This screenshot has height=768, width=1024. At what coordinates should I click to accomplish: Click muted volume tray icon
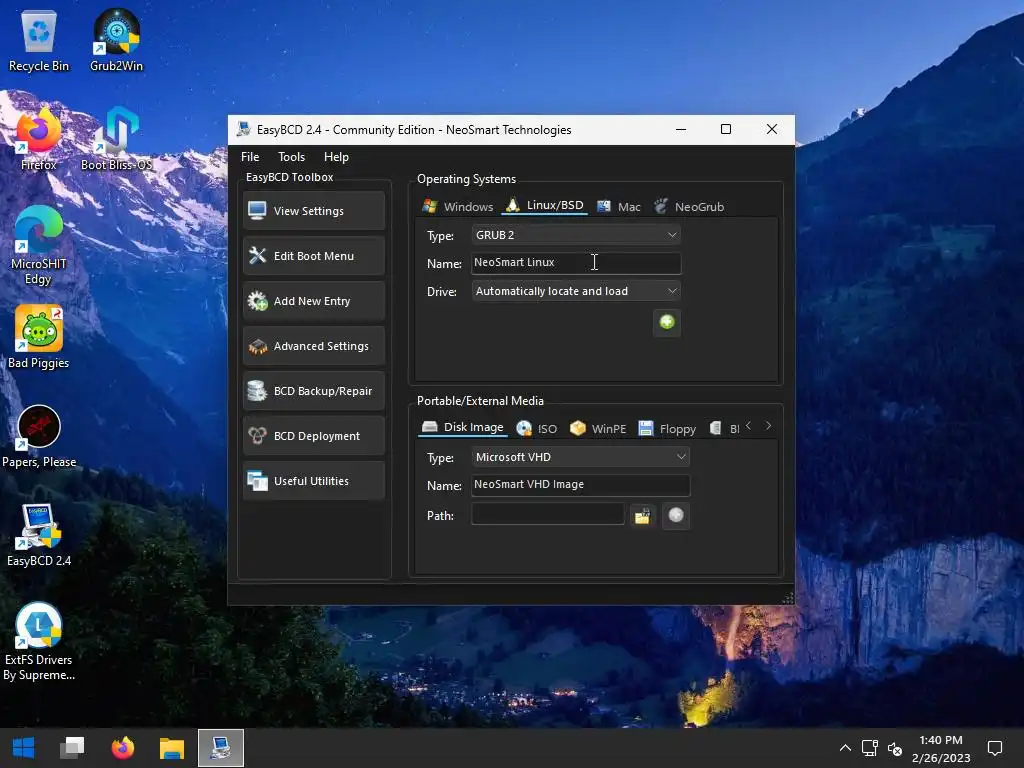(x=895, y=748)
